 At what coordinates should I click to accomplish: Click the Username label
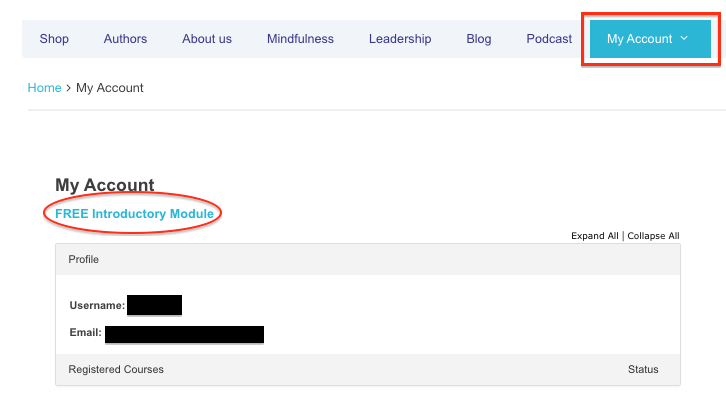tap(97, 306)
